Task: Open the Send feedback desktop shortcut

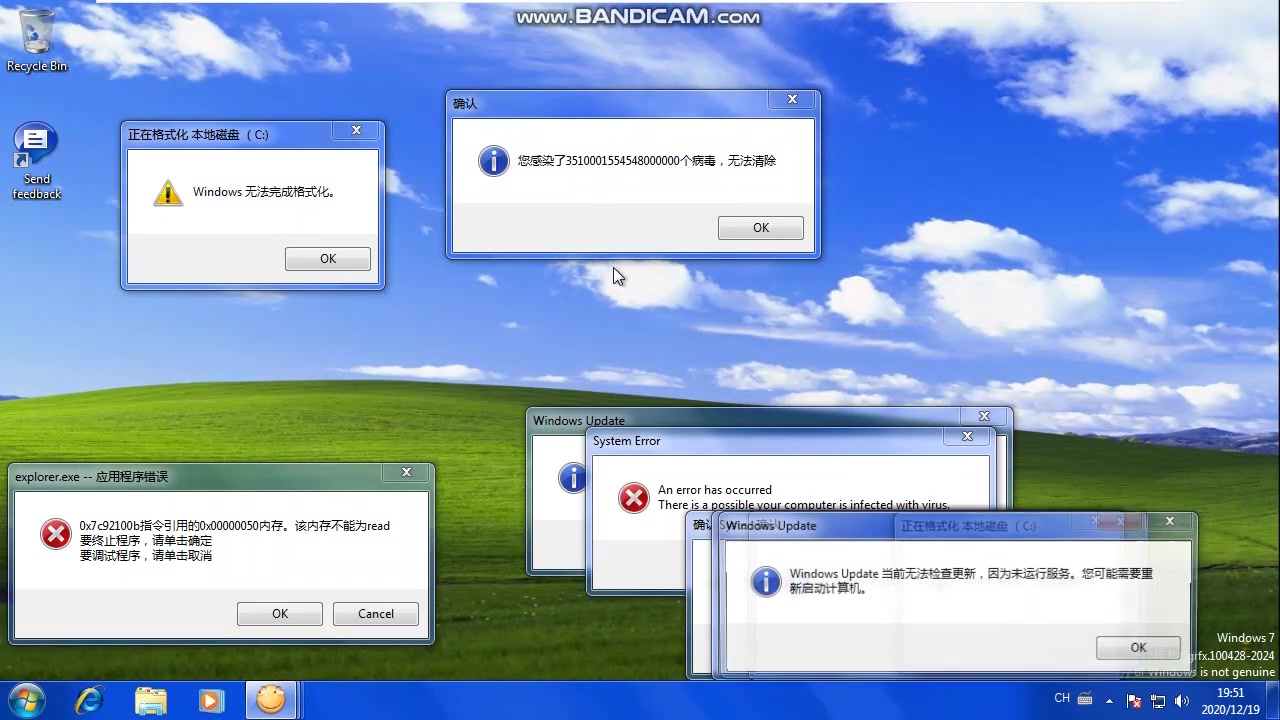Action: [37, 162]
